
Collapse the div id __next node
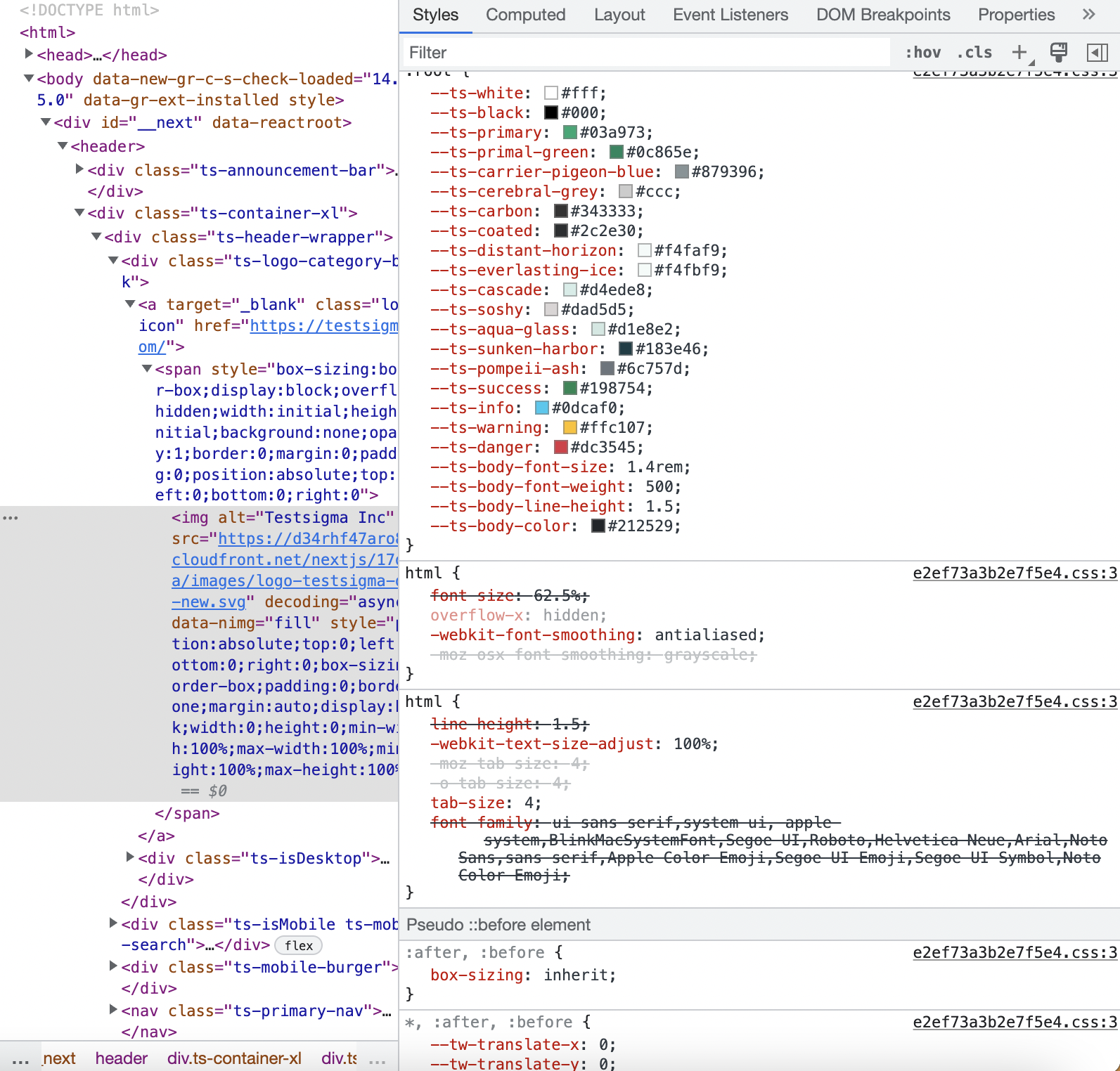click(46, 122)
